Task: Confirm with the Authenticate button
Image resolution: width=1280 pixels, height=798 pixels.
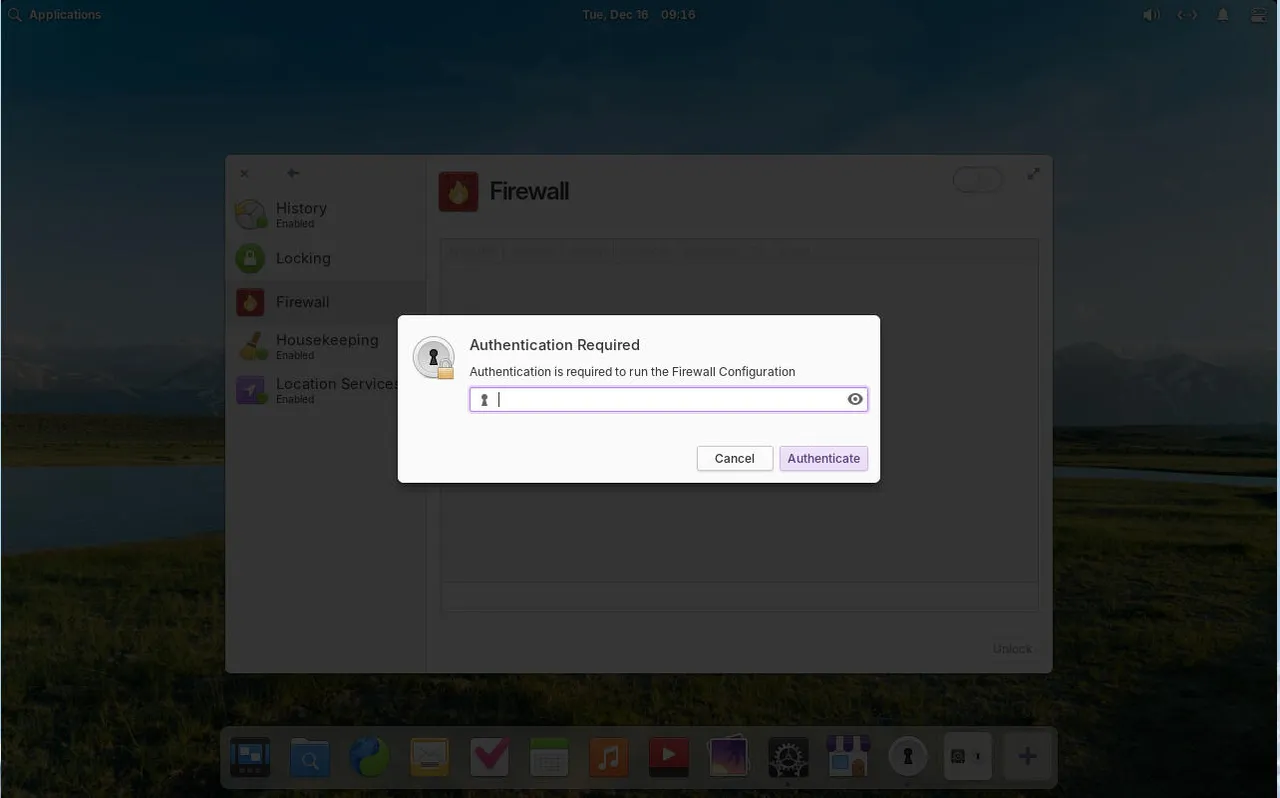Action: 823,458
